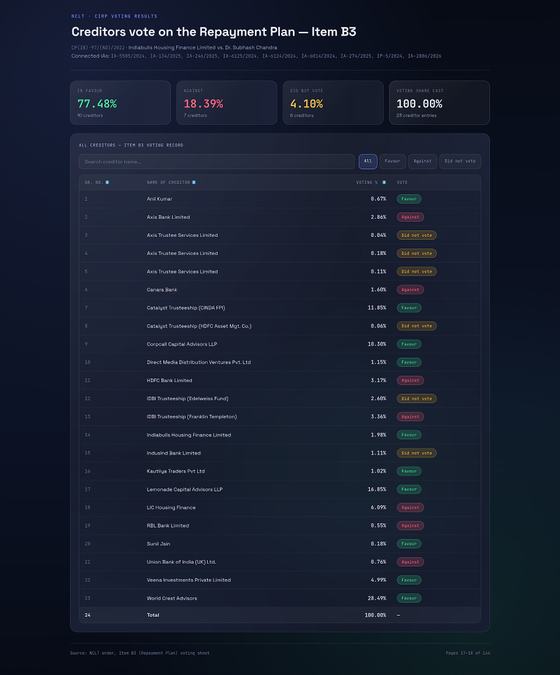Focus the search creditor name field
The width and height of the screenshot is (560, 675).
tap(217, 161)
